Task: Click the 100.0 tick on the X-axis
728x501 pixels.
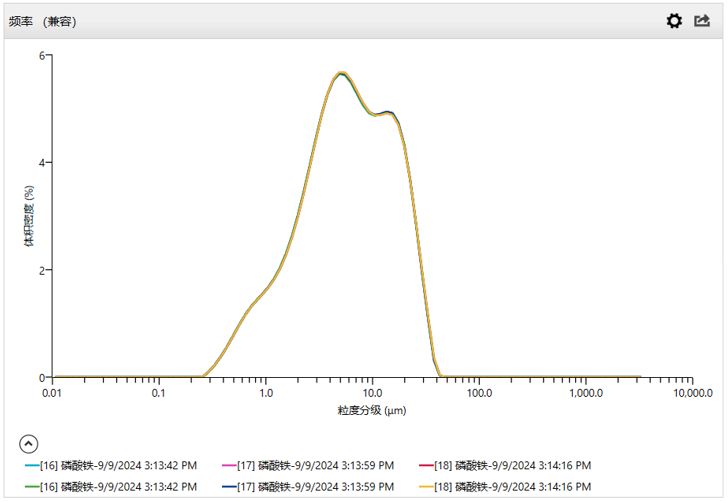Action: coord(478,394)
